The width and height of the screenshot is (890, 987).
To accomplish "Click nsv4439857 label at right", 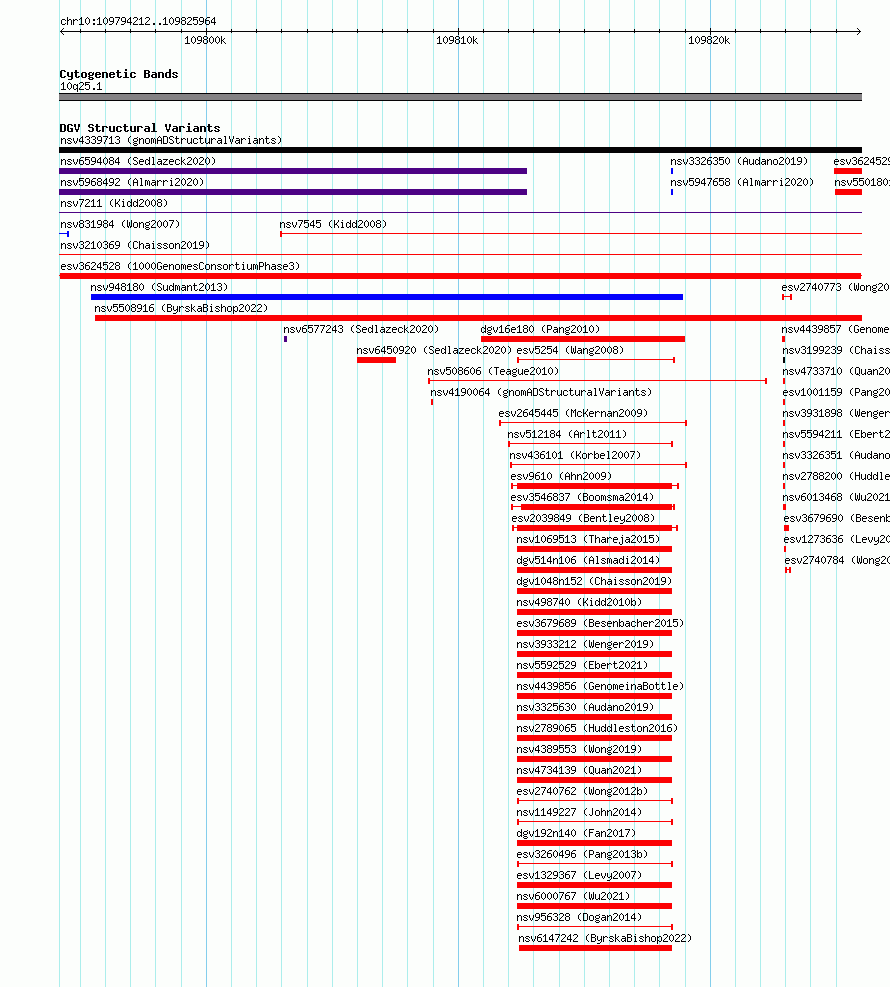I will [x=835, y=329].
